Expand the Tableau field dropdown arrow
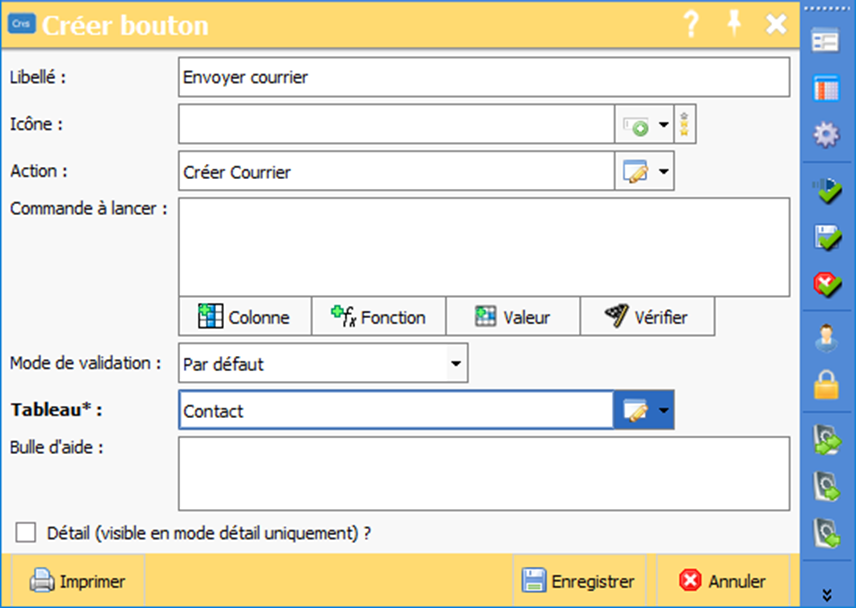 pos(662,410)
